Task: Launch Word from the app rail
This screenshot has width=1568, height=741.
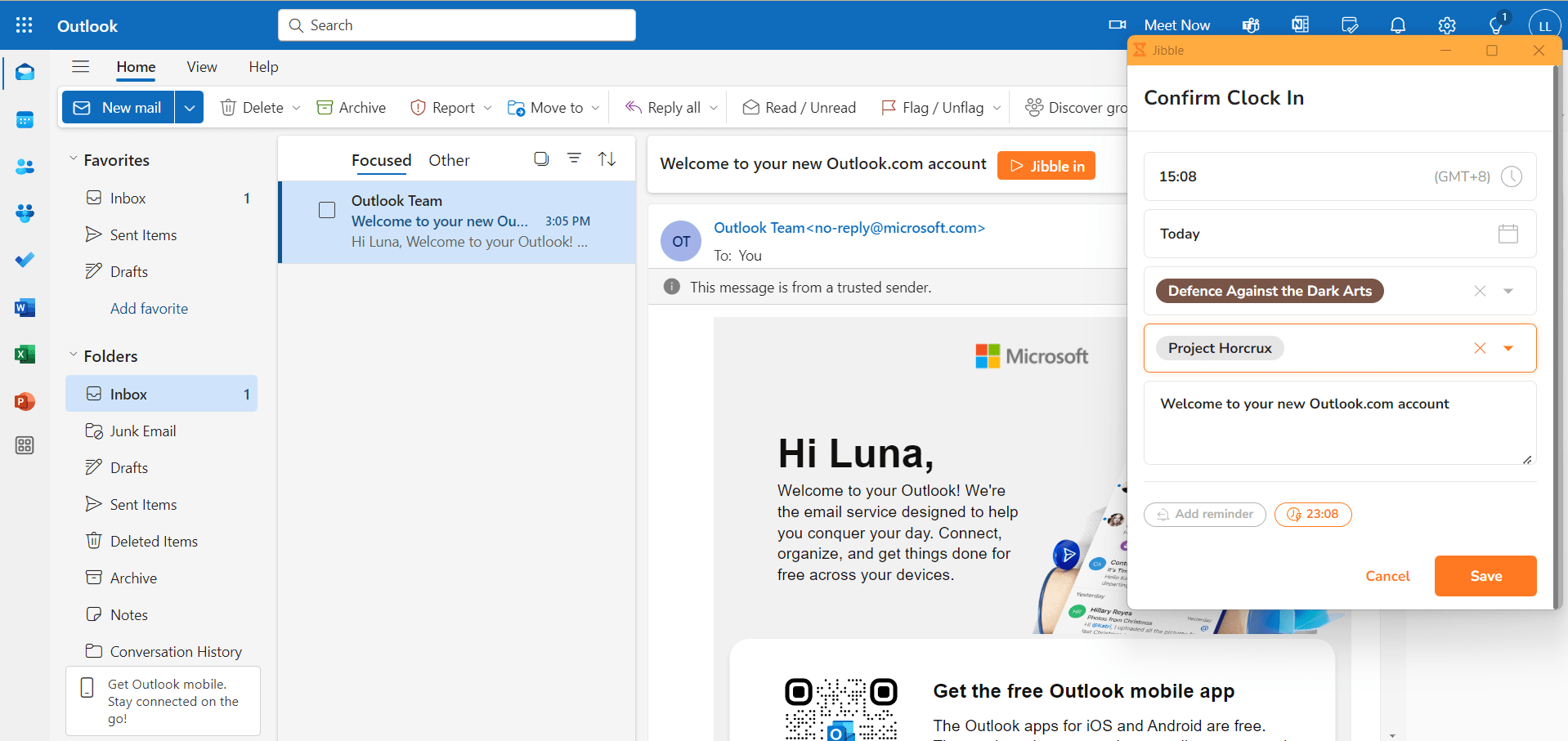Action: click(x=25, y=307)
